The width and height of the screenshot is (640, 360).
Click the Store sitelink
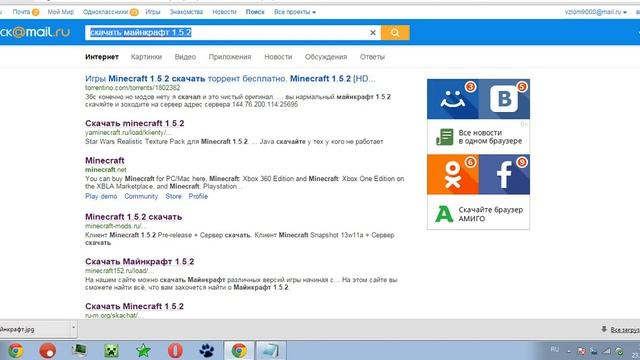(173, 196)
